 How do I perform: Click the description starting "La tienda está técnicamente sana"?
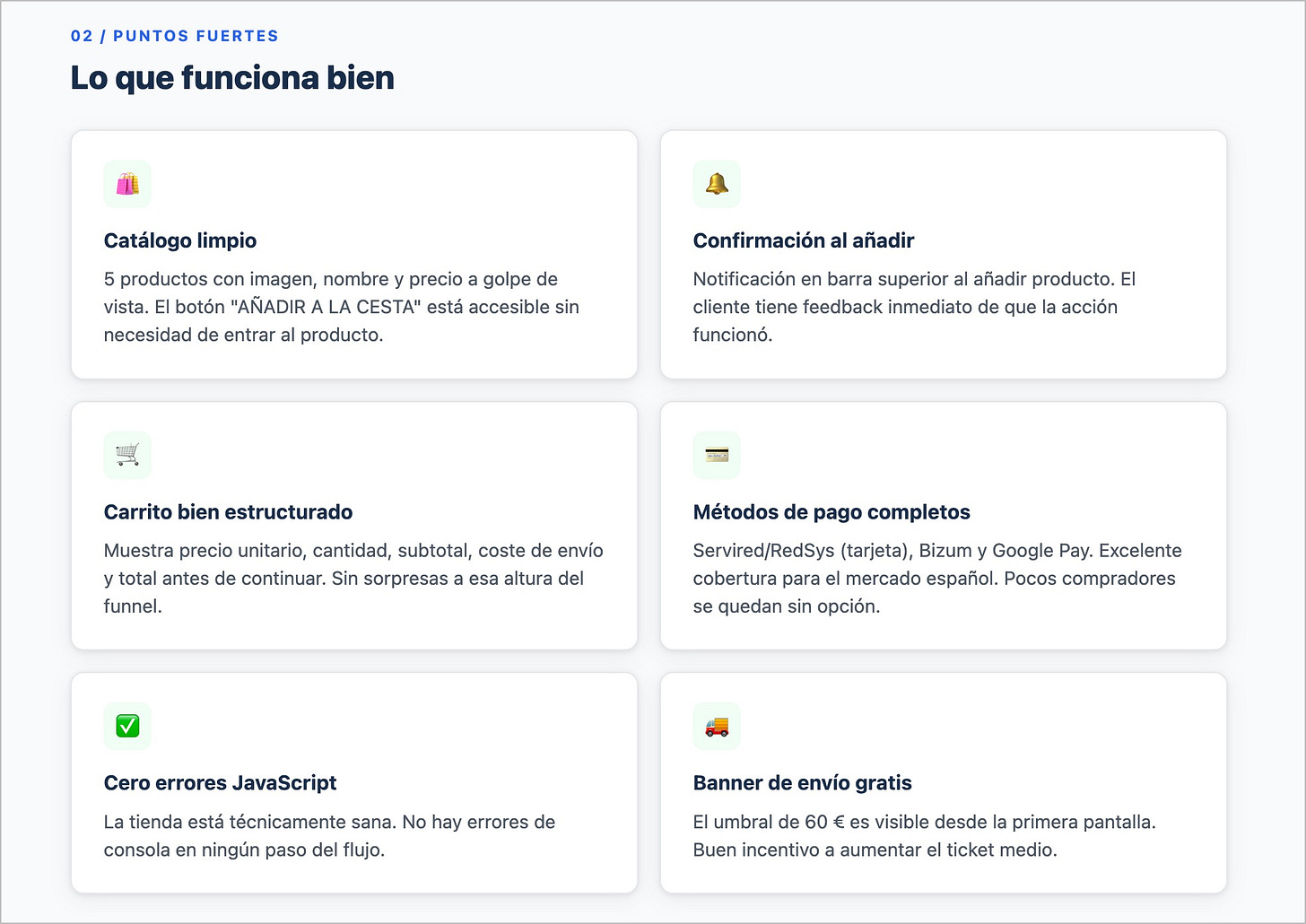329,836
